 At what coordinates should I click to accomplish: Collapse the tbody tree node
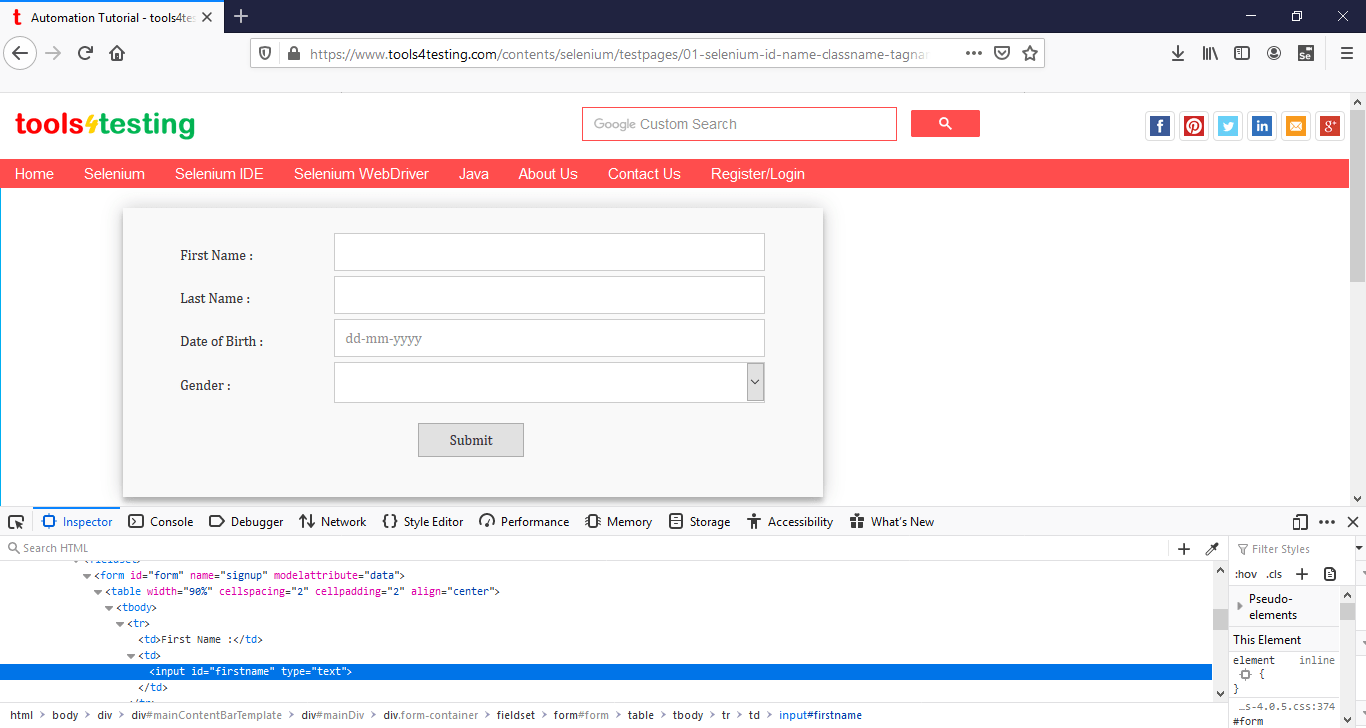(108, 607)
